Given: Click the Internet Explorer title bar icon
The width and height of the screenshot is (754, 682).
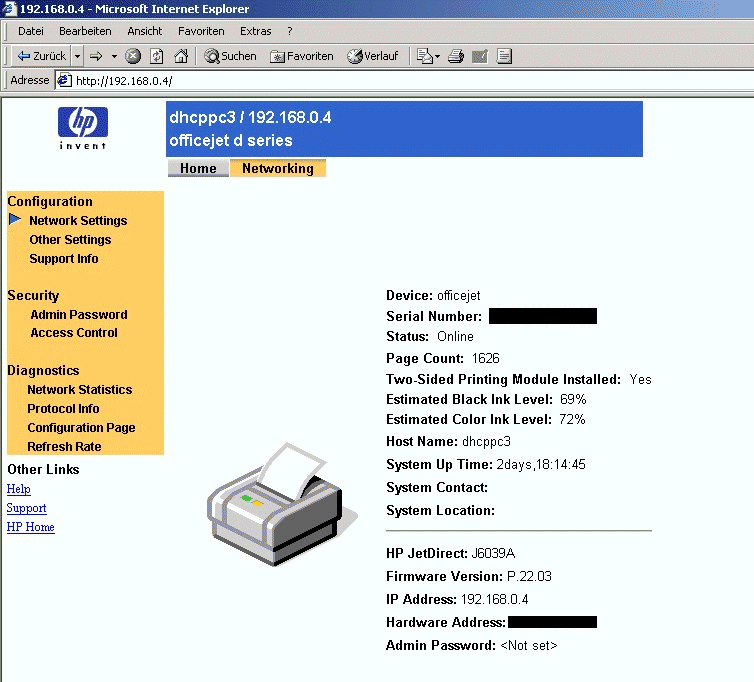Looking at the screenshot, I should [10, 9].
